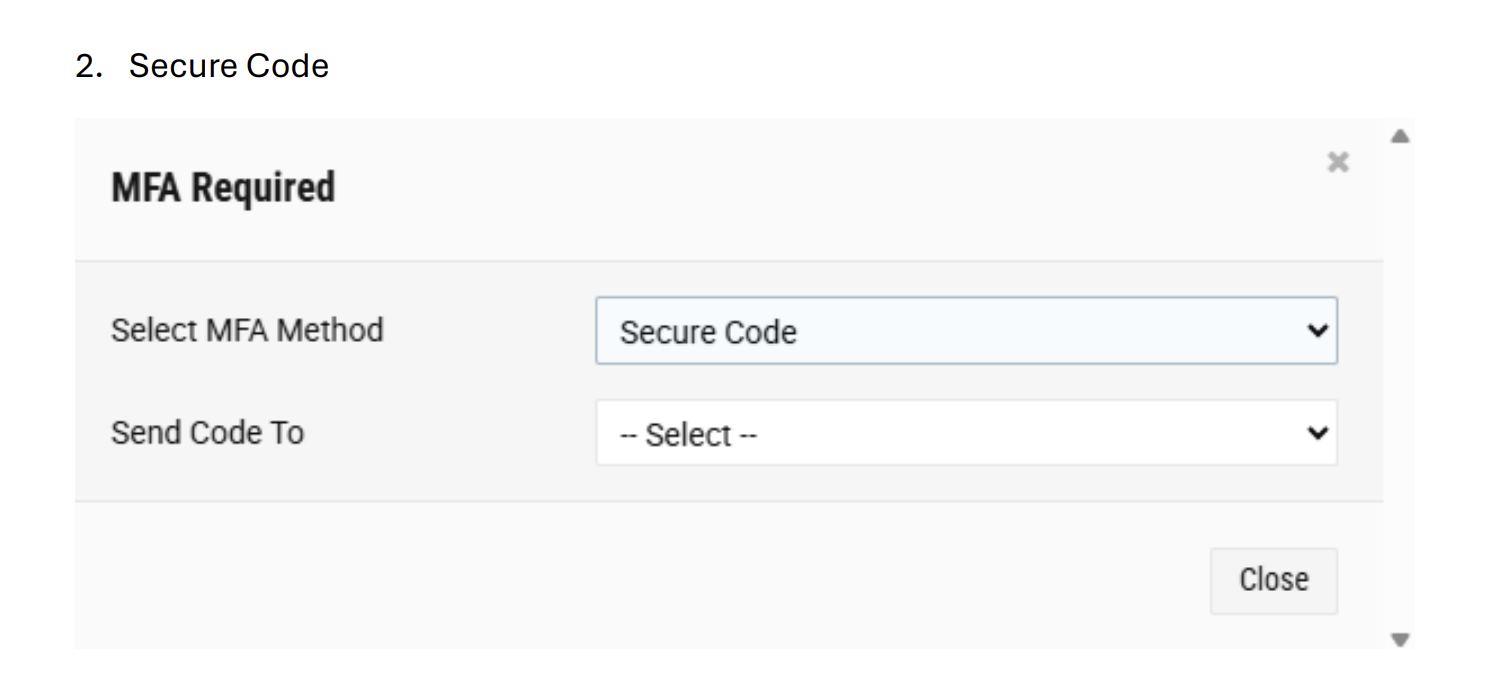Click the chevron on Secure Code dropdown

point(1318,330)
